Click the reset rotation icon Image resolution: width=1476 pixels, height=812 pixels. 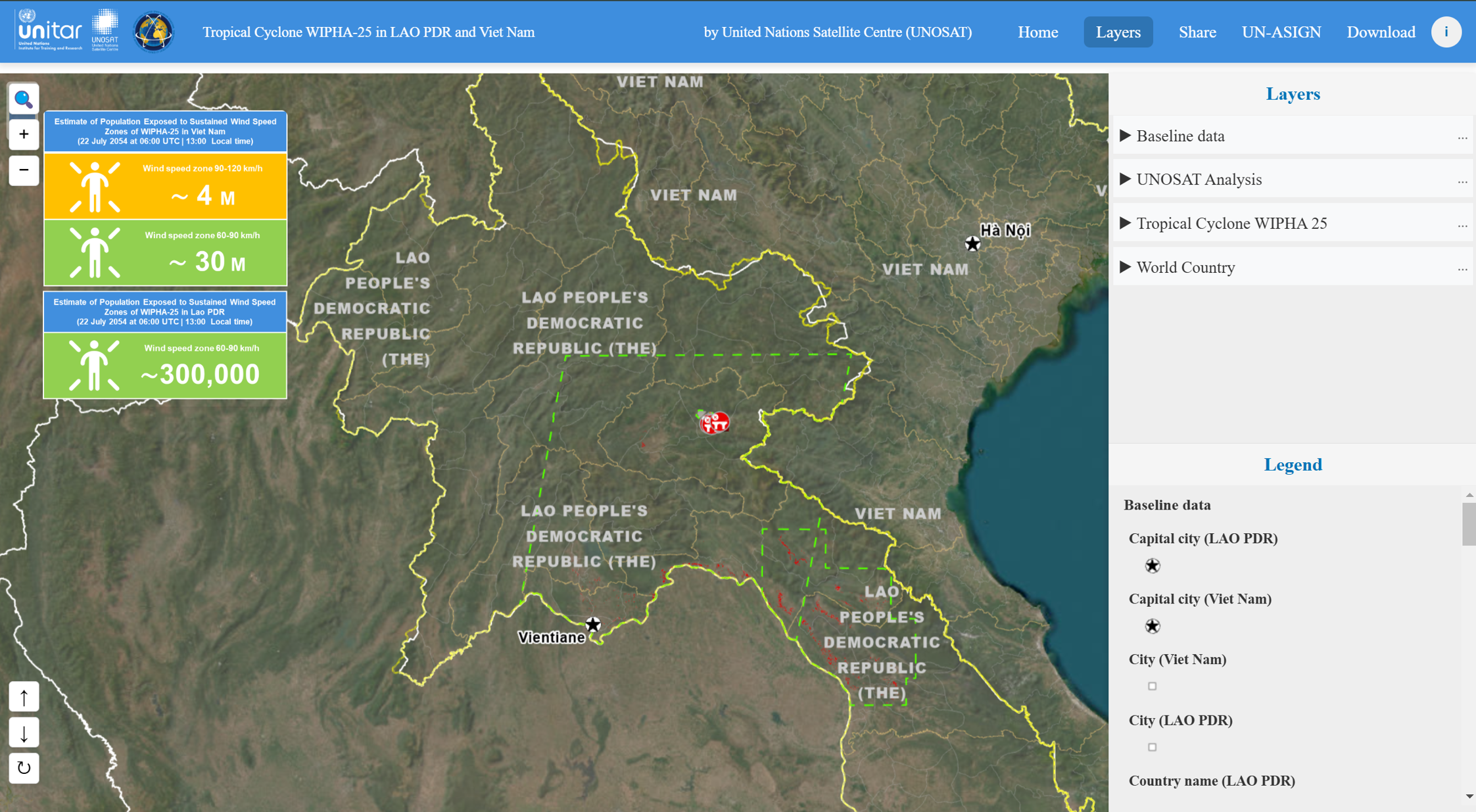[24, 768]
